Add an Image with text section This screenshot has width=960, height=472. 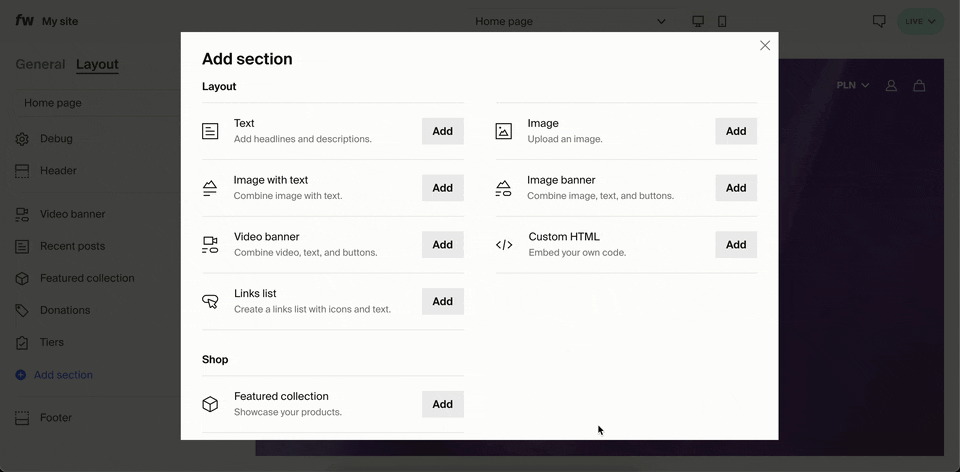[442, 188]
